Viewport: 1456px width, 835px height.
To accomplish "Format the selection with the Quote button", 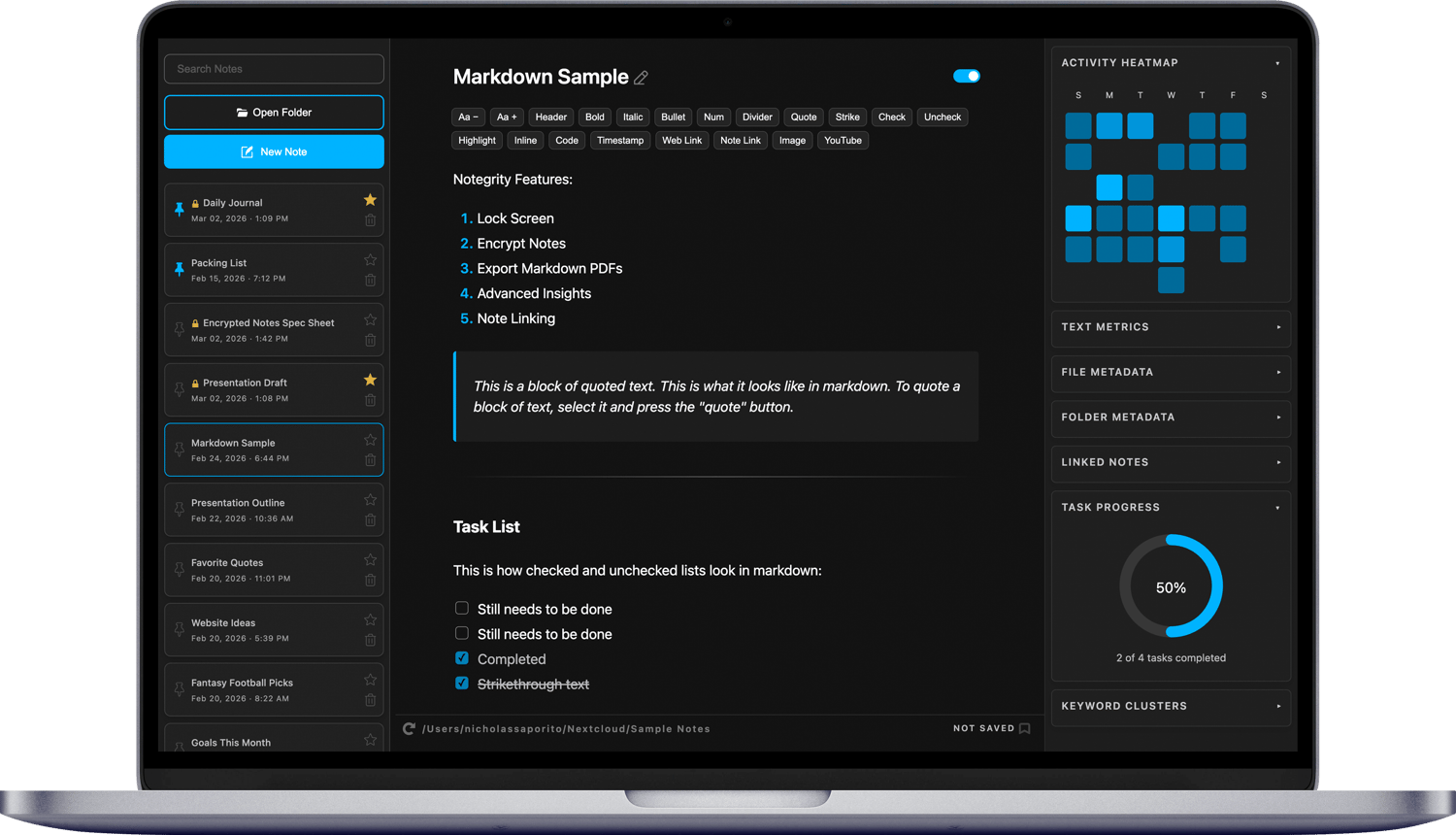I will (804, 117).
